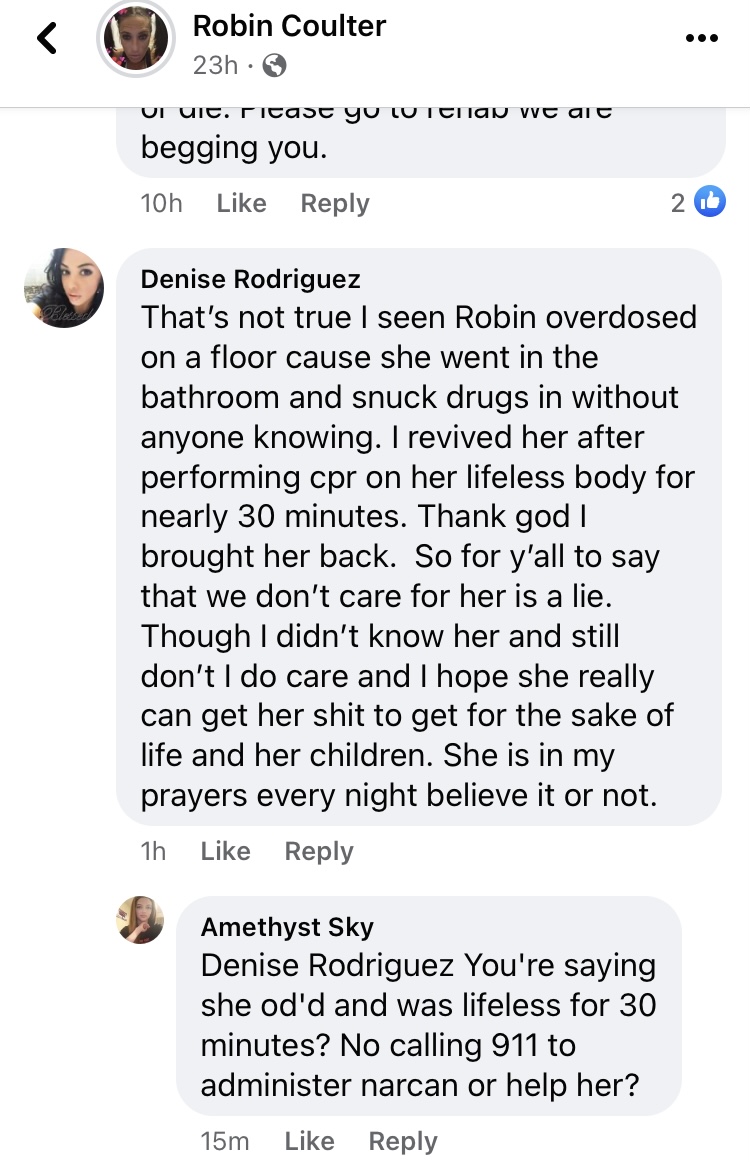Open Amethyst Sky's profile avatar
Screen dimensions: 750x1162
(x=140, y=919)
